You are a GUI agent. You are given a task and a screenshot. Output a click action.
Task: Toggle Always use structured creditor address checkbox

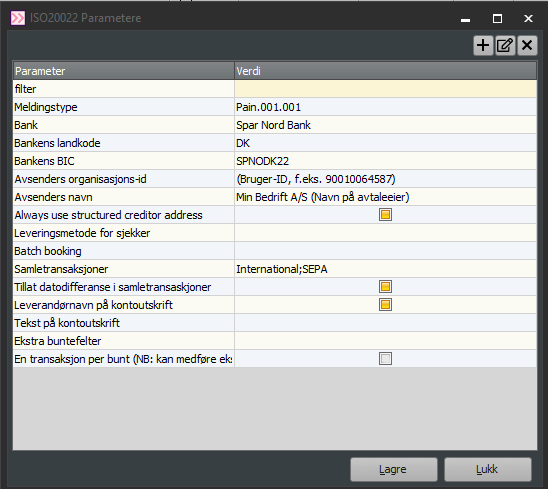click(x=385, y=215)
